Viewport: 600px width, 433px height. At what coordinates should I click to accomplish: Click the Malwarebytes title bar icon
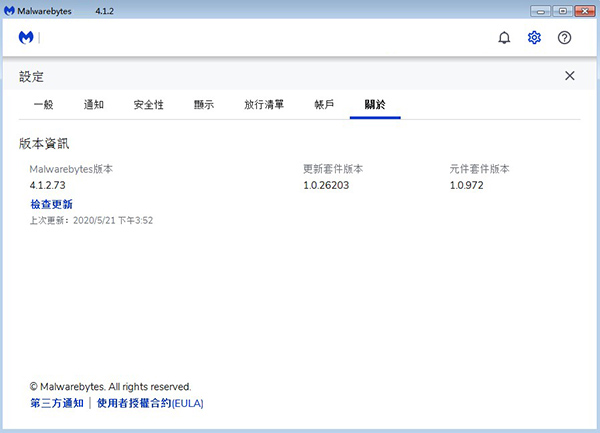click(9, 11)
